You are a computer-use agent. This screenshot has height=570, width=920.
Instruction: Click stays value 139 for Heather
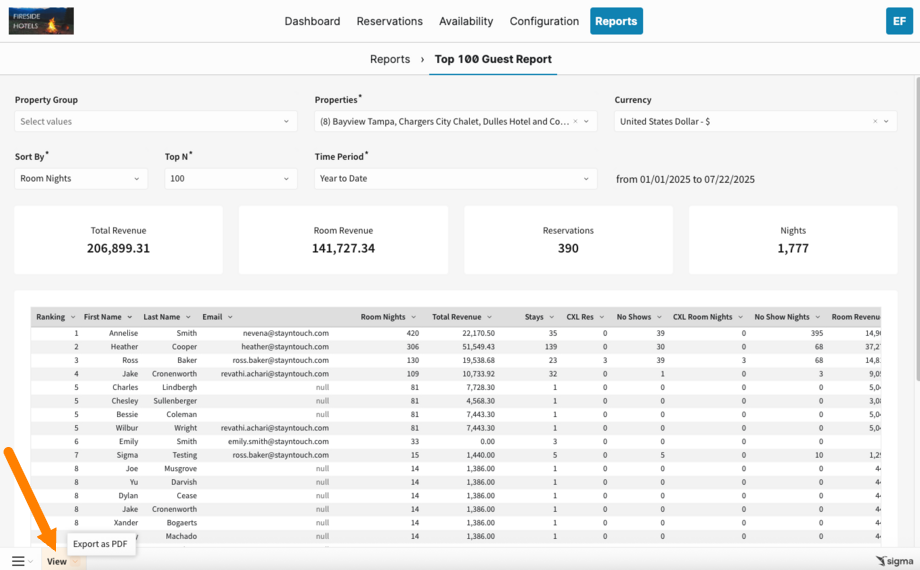pyautogui.click(x=550, y=347)
